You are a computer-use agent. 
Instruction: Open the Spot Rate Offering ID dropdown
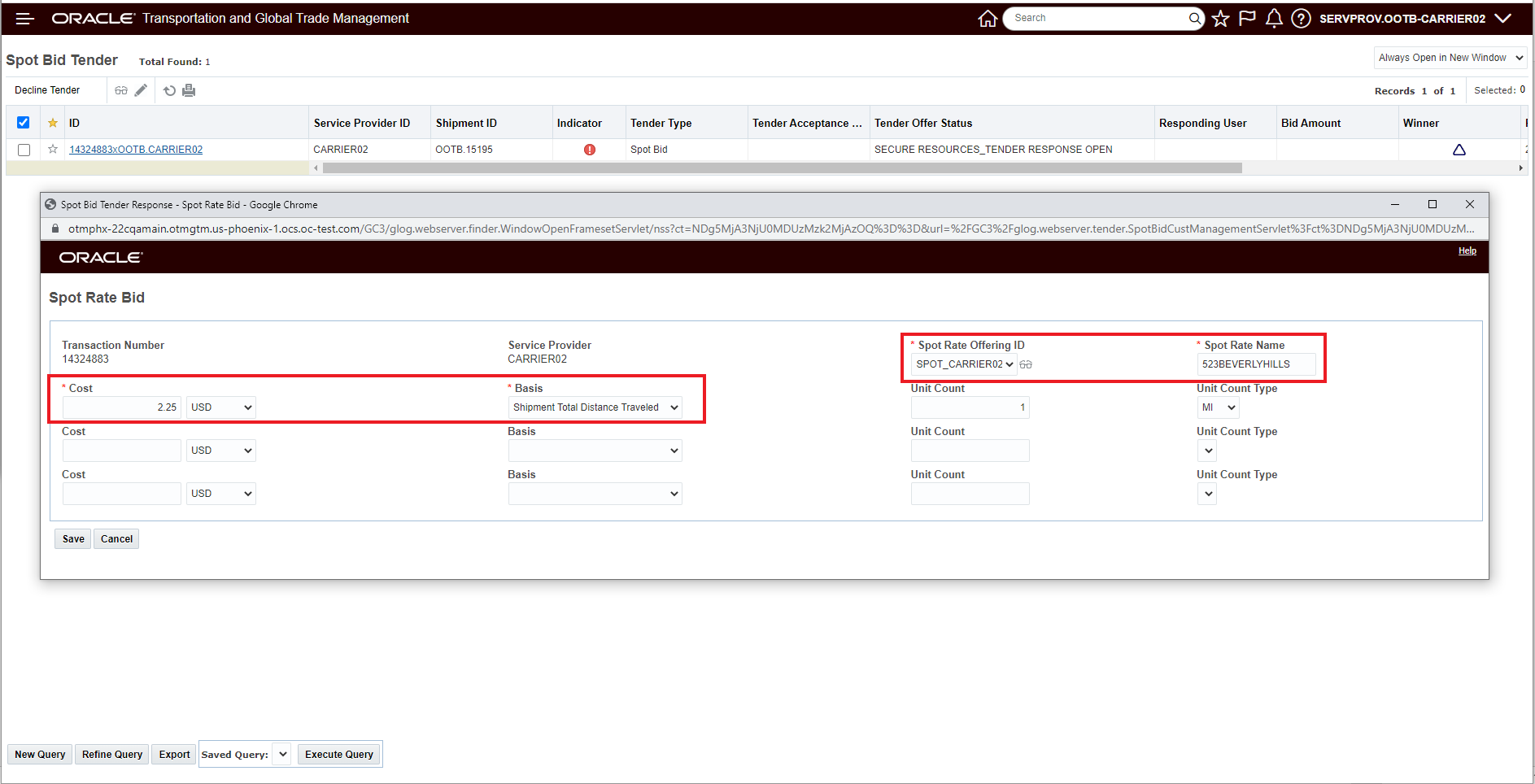pyautogui.click(x=964, y=364)
